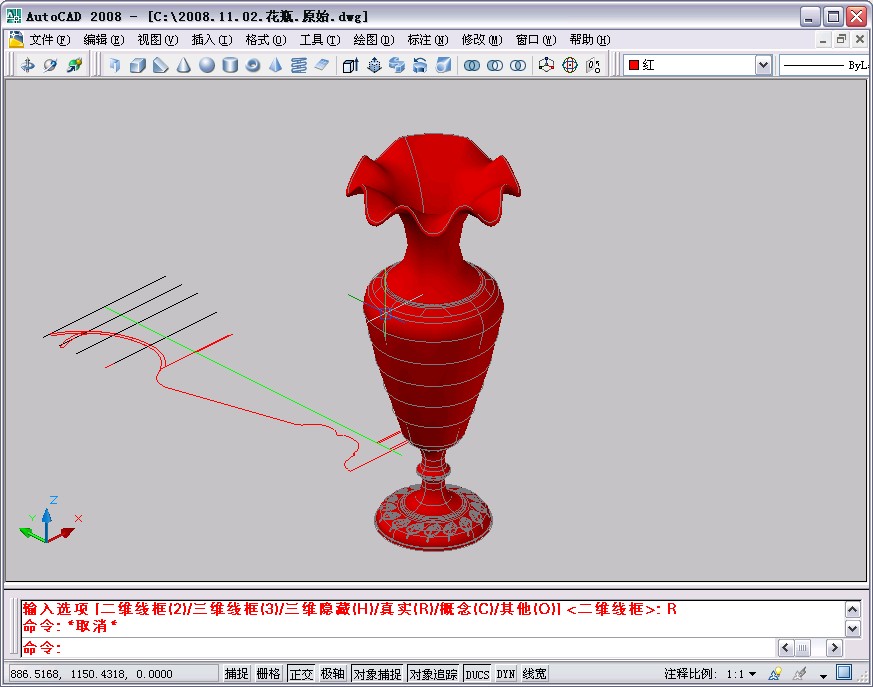Open the status bar tray menu arrow
Image resolution: width=873 pixels, height=687 pixels.
pos(823,675)
